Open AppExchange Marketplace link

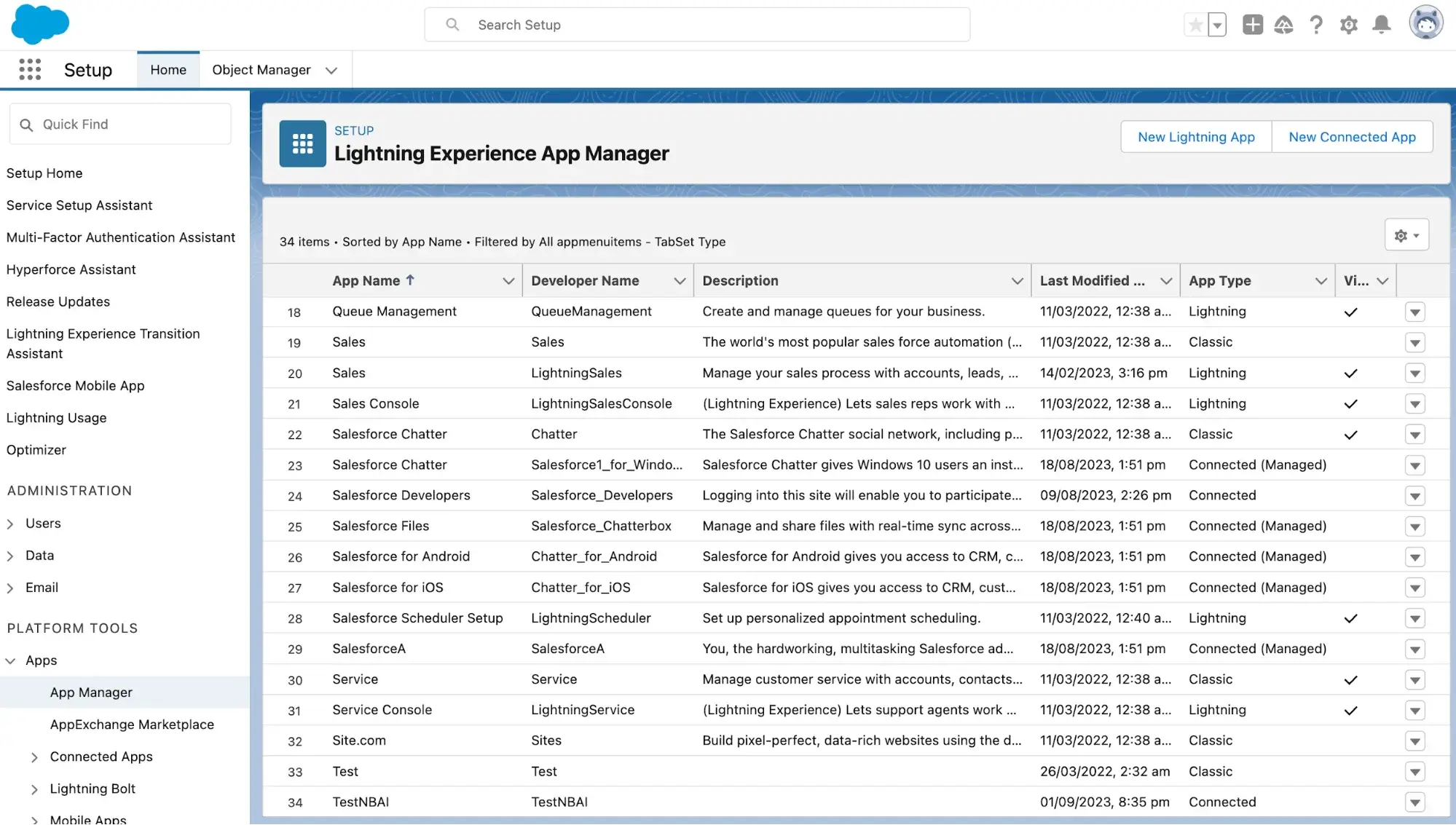point(132,725)
